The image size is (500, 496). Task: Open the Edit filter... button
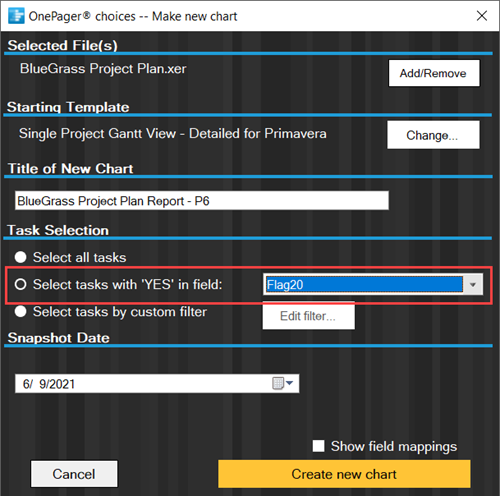coord(308,316)
